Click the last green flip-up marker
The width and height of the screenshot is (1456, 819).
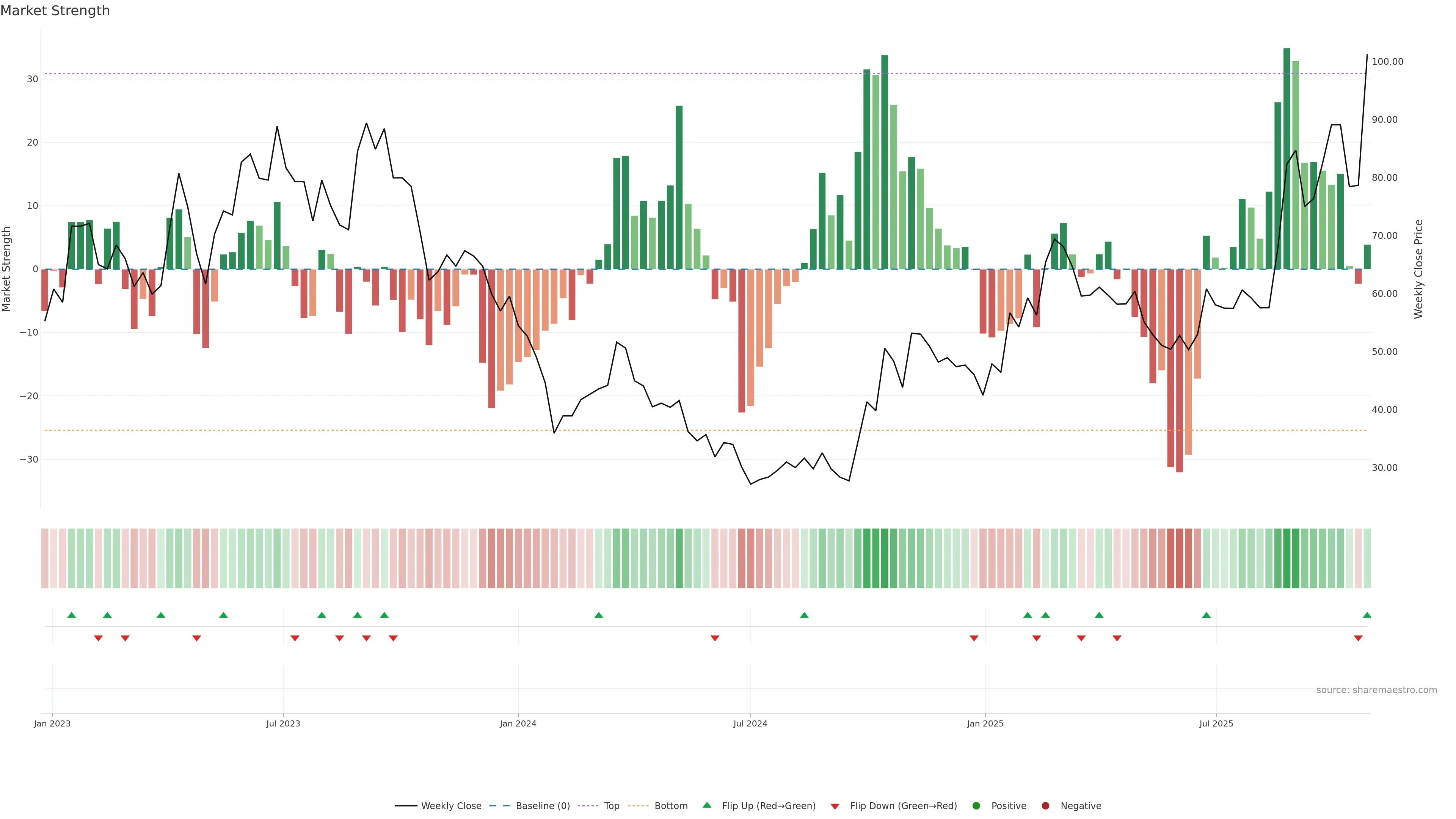coord(1367,615)
